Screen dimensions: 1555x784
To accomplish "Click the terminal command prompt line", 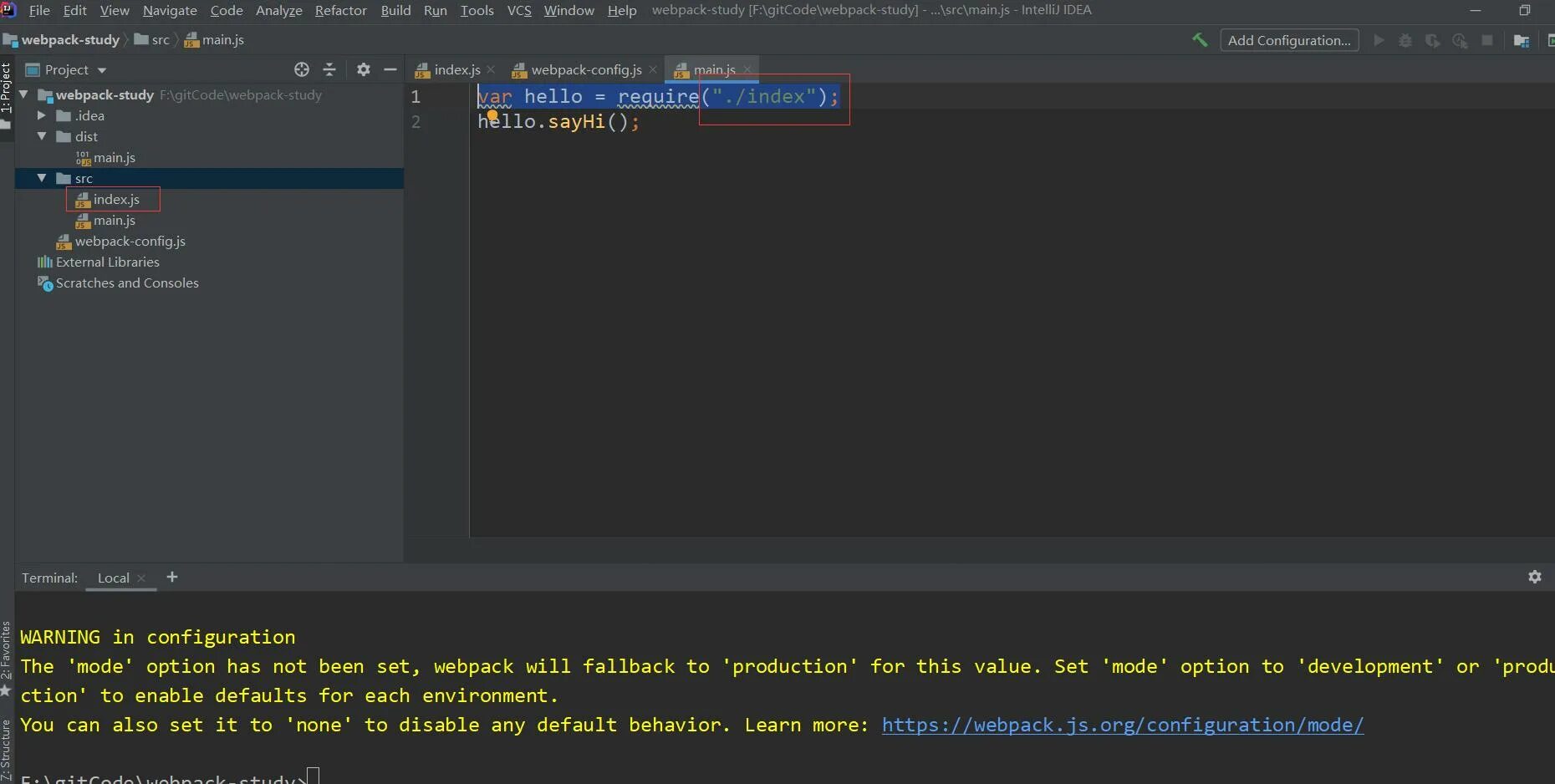I will (x=171, y=777).
